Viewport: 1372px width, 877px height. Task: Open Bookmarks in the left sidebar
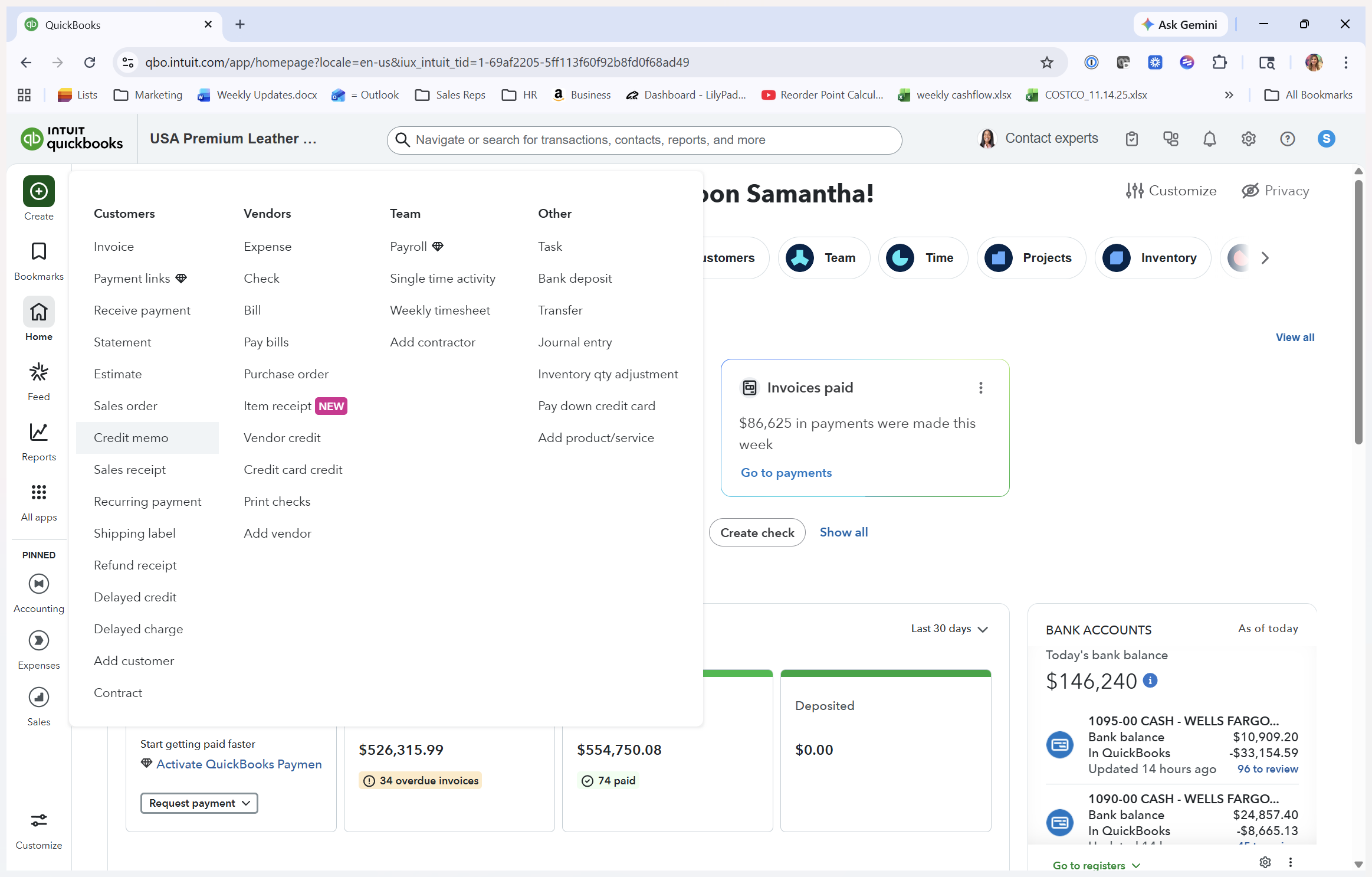39,252
